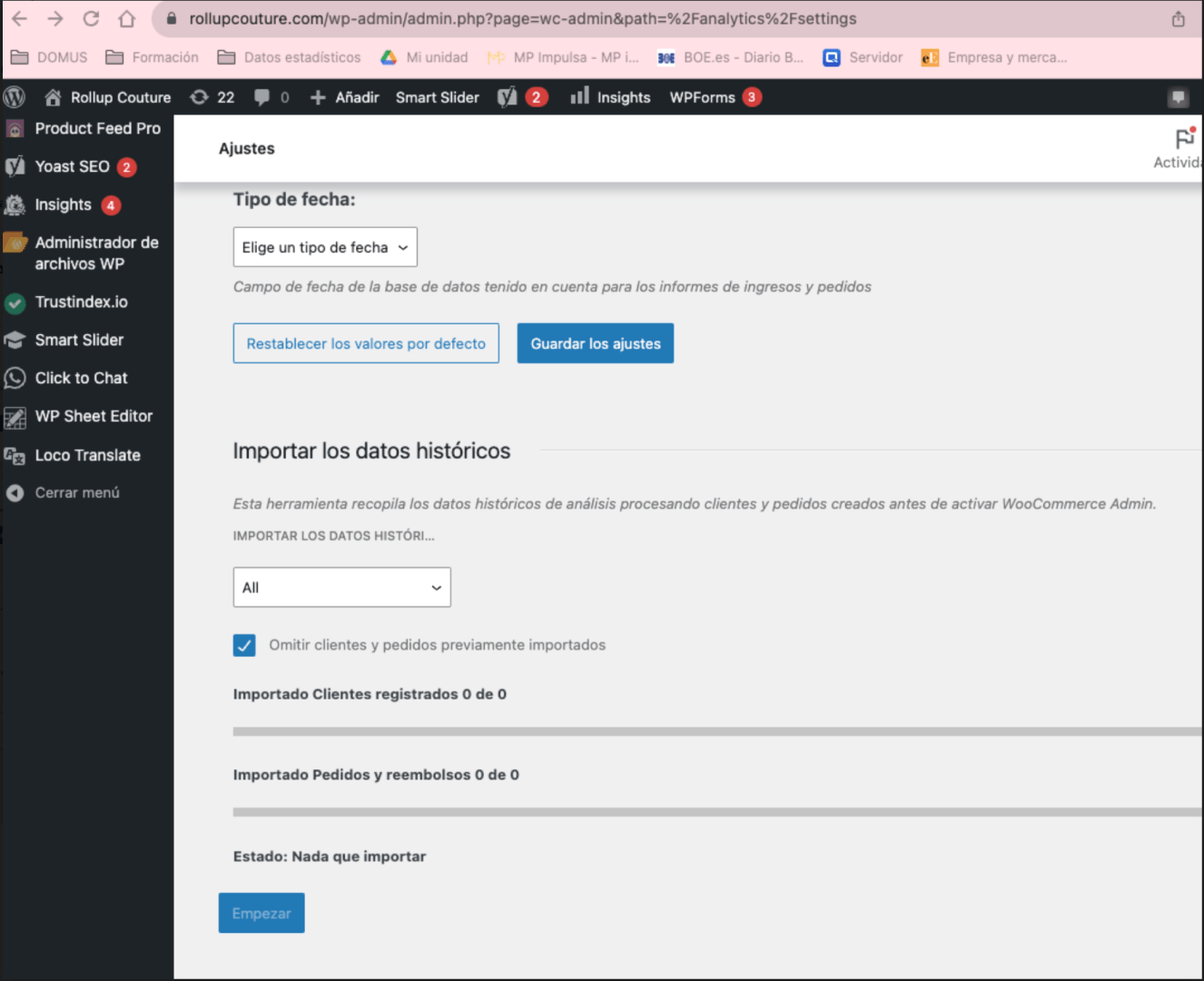Go forward with the browser forward arrow

pos(55,18)
